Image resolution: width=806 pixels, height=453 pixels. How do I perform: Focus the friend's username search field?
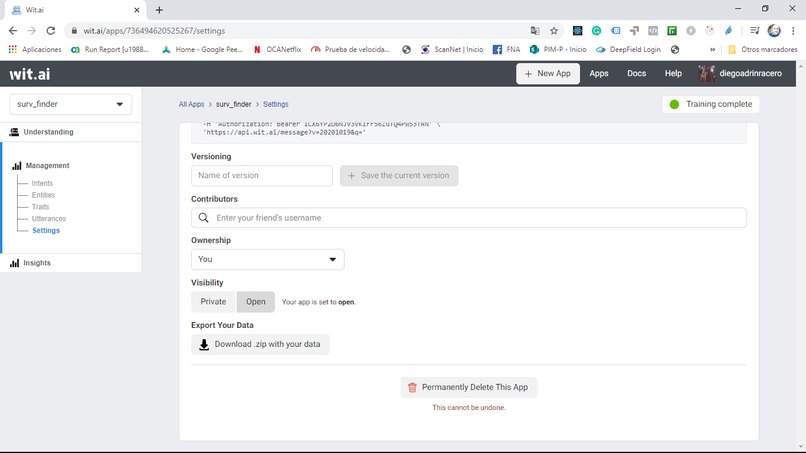point(469,218)
